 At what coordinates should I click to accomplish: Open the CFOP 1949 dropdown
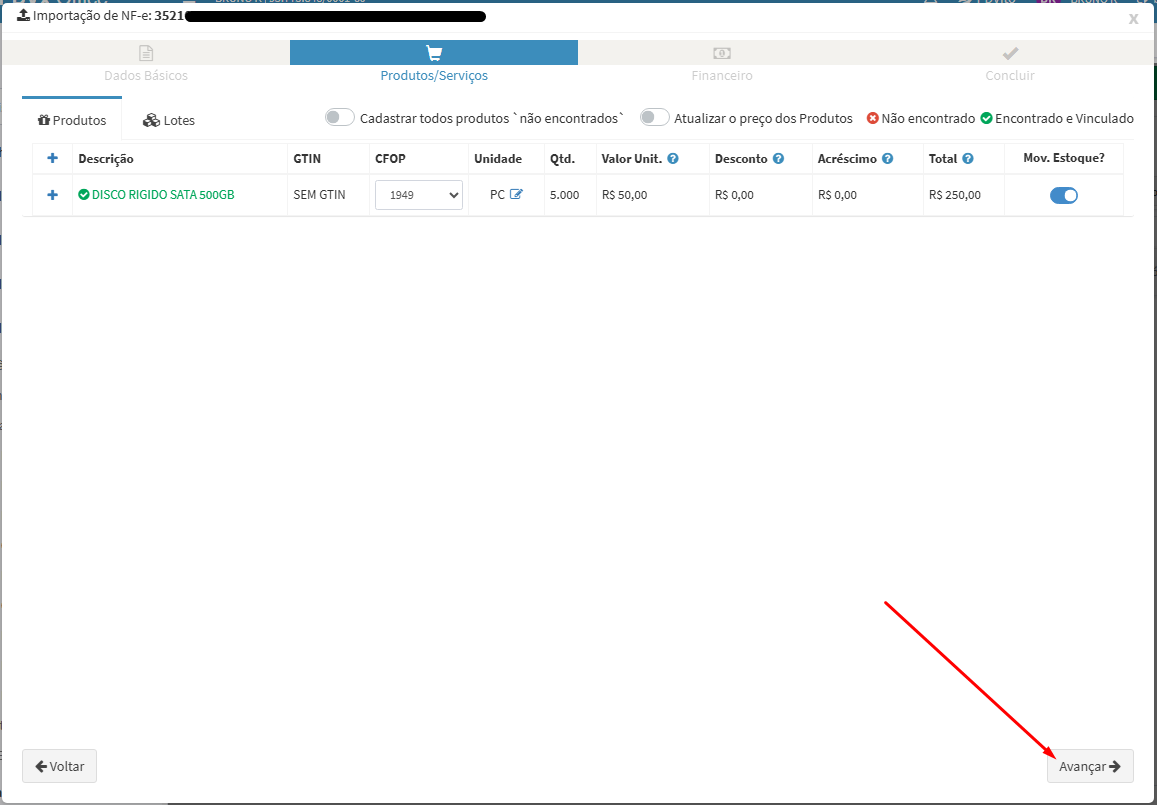(419, 195)
